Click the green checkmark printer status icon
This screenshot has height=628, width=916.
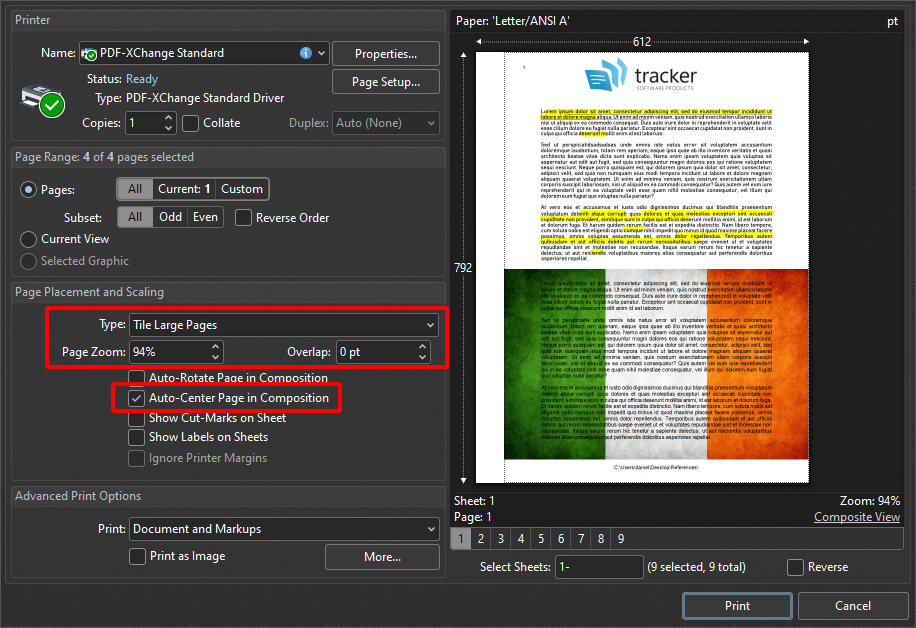(x=51, y=104)
